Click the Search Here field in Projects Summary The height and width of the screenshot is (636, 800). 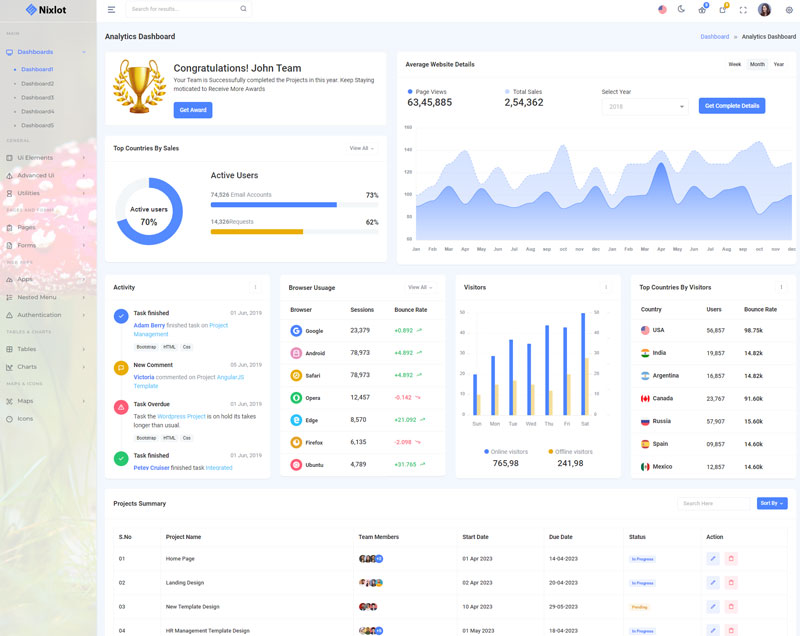pos(714,503)
